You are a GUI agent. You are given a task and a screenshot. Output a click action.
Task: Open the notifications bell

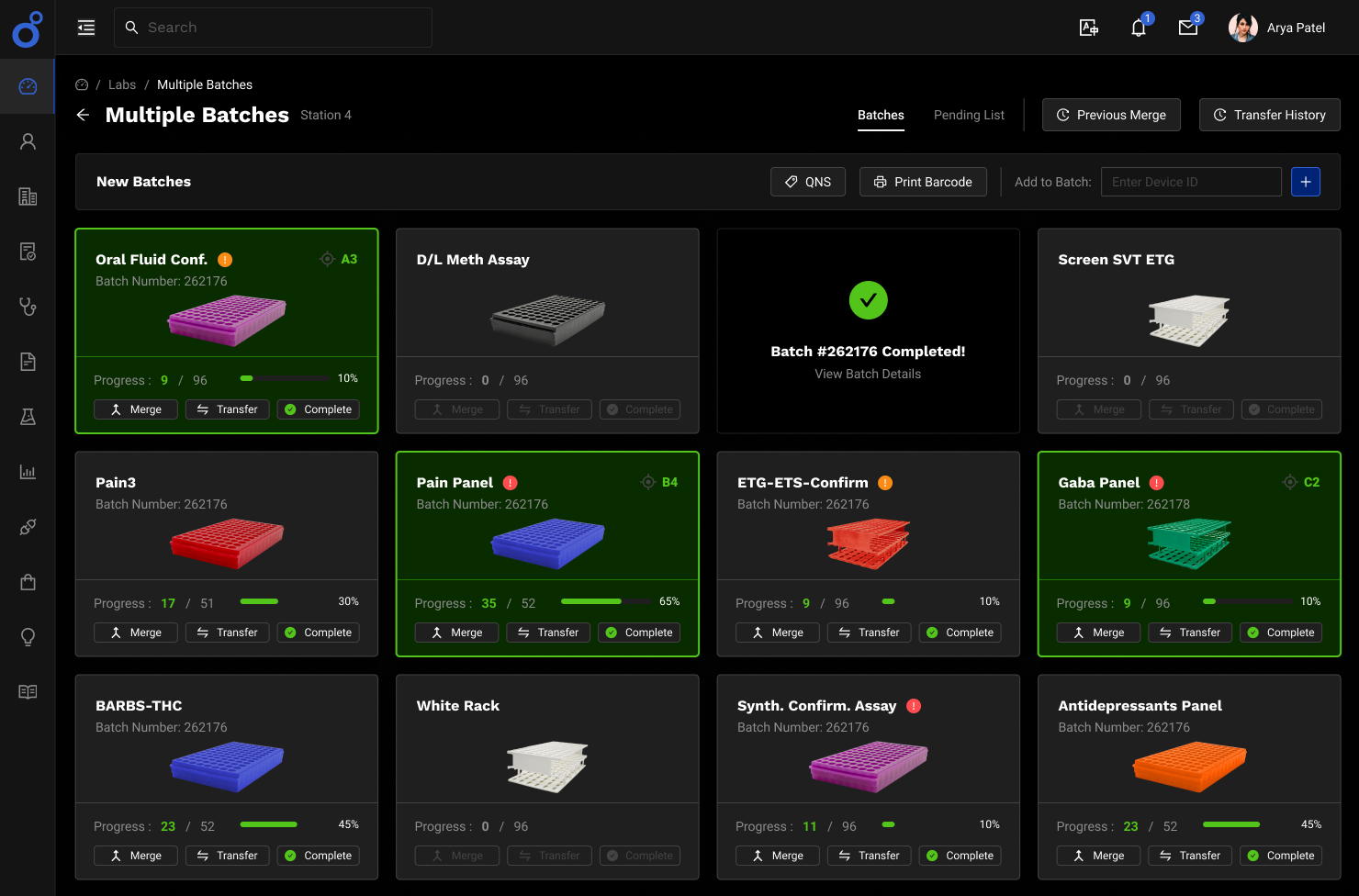coord(1139,28)
